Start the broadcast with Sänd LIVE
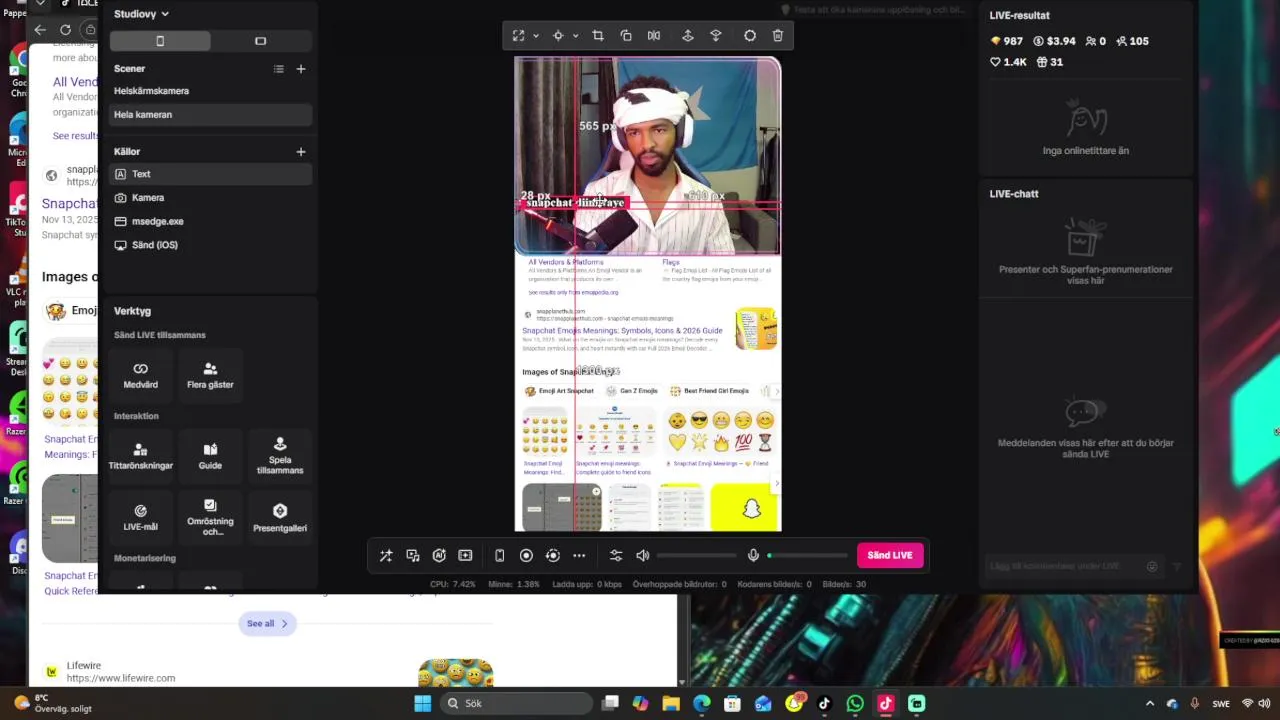The image size is (1280, 720). tap(890, 556)
